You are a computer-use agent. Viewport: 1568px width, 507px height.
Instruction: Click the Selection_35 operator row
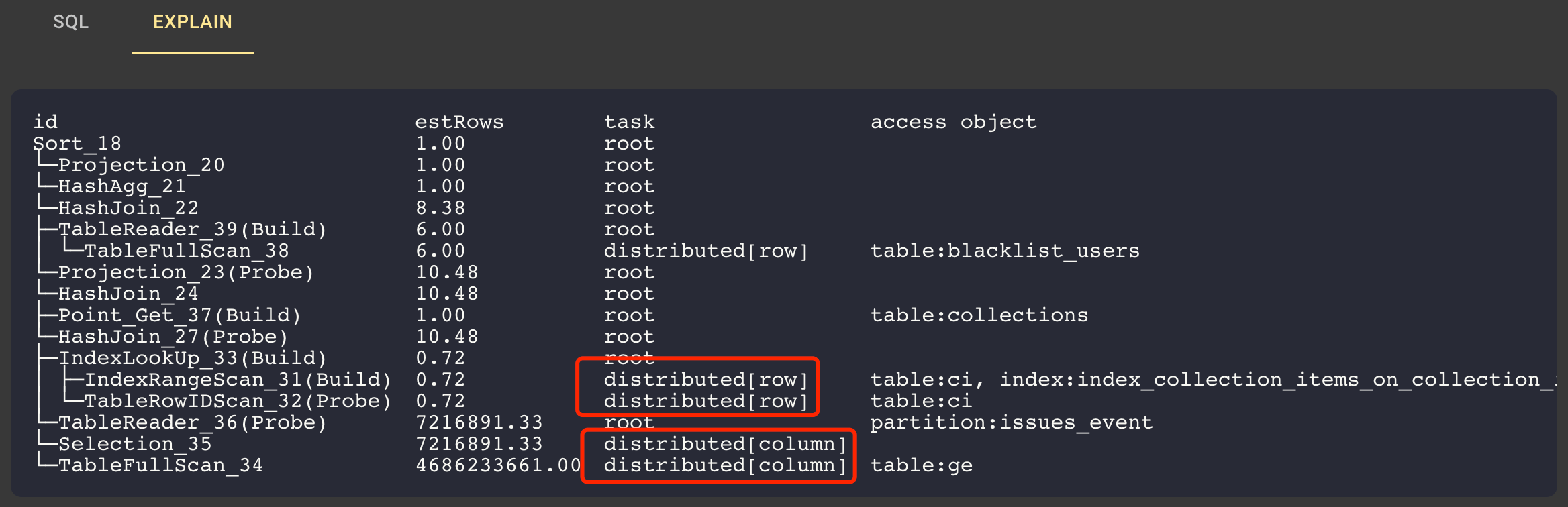click(134, 443)
